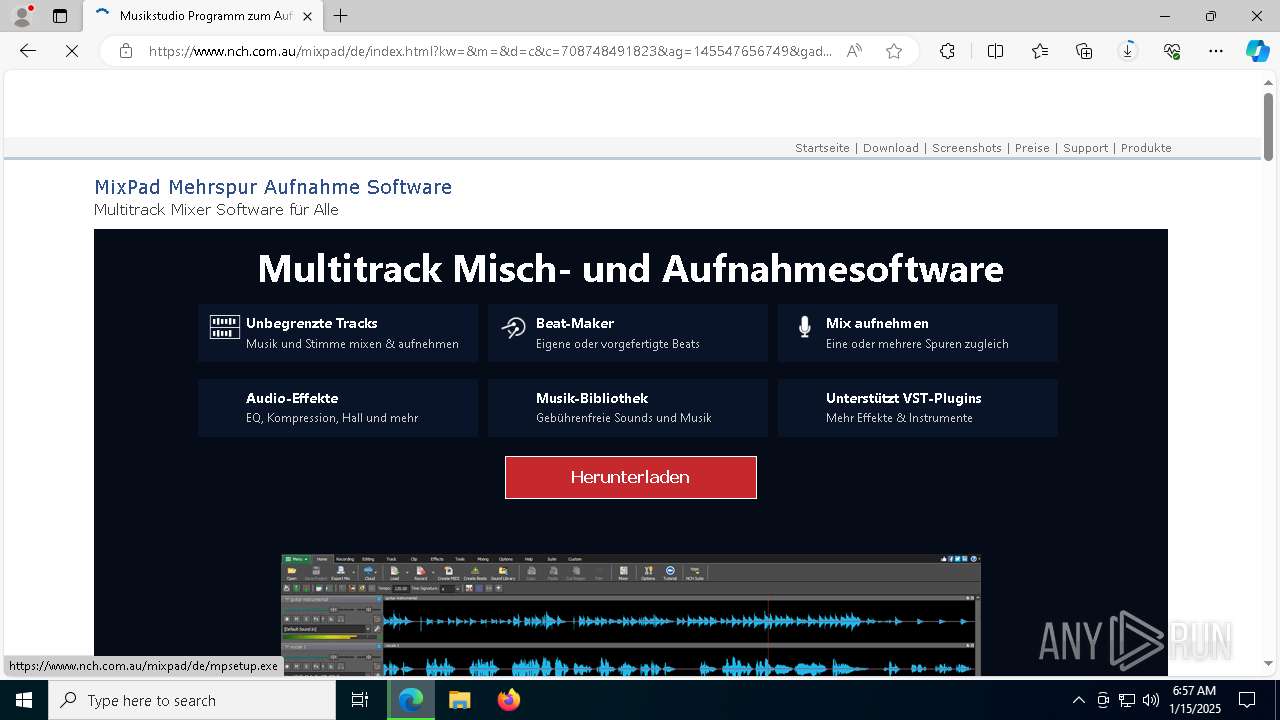This screenshot has height=720, width=1280.
Task: Click the Unbegrenzte Tracks feature tile
Action: [x=338, y=333]
